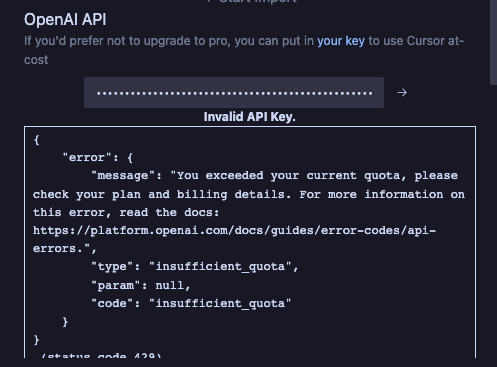Screen dimensions: 497x367
Task: Focus the masked OpenAI API key field
Action: [x=234, y=92]
